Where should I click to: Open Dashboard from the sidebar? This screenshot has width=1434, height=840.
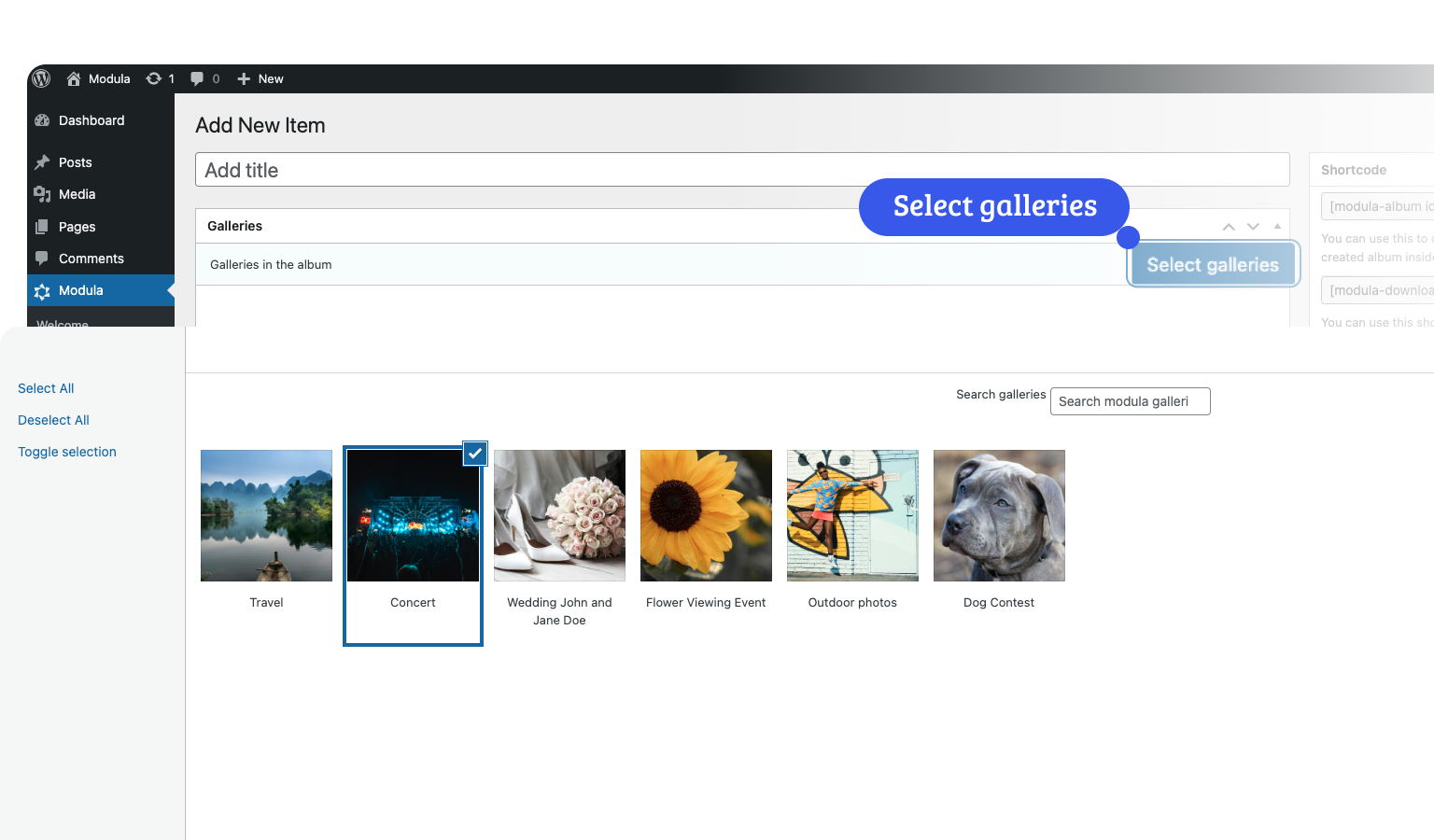coord(91,120)
